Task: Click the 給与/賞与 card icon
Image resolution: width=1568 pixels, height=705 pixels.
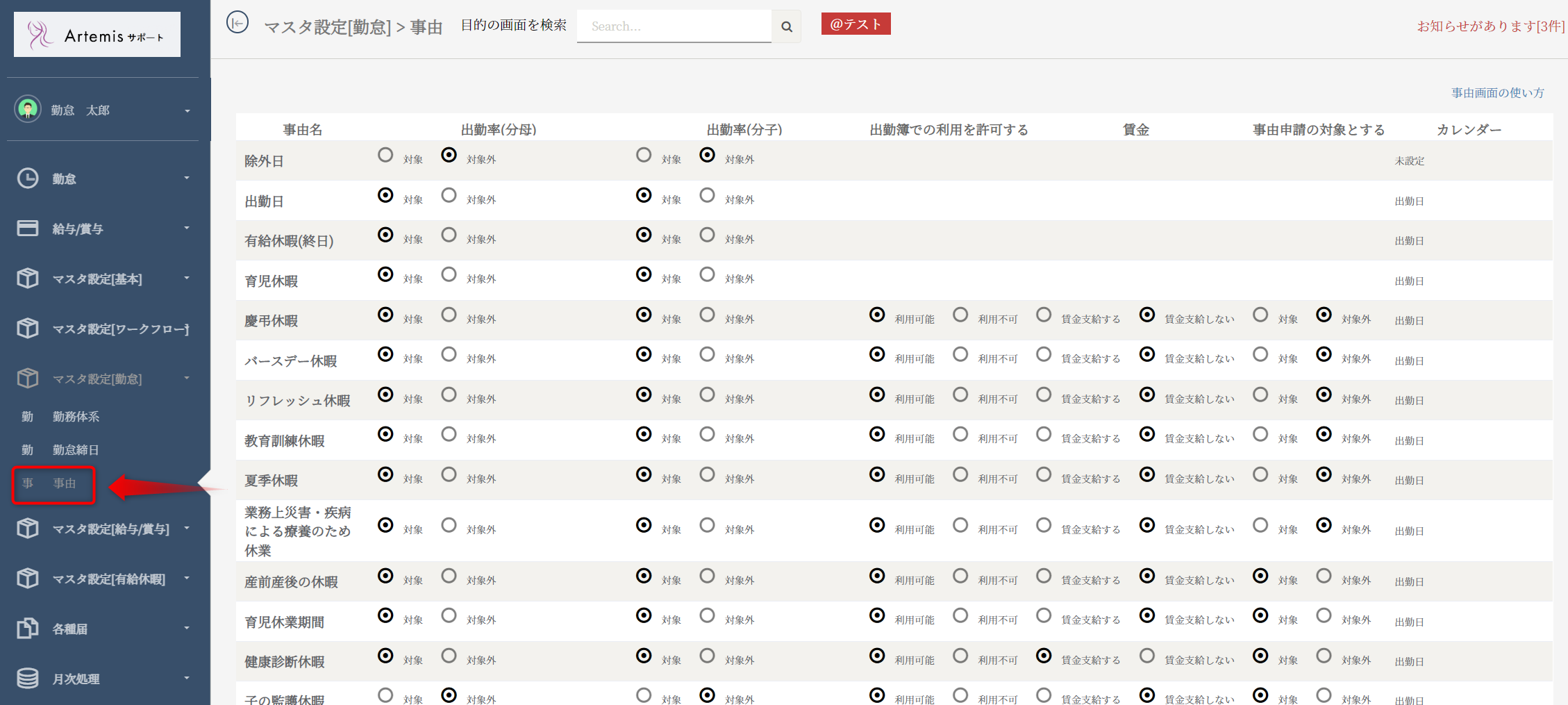Action: [28, 229]
